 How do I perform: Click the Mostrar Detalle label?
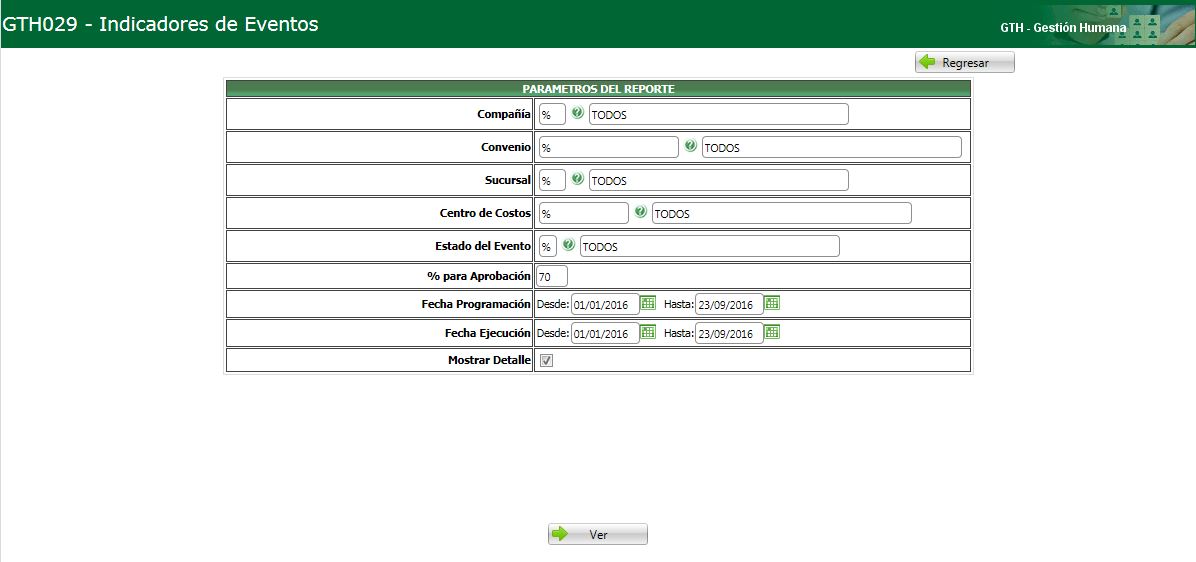coord(489,360)
